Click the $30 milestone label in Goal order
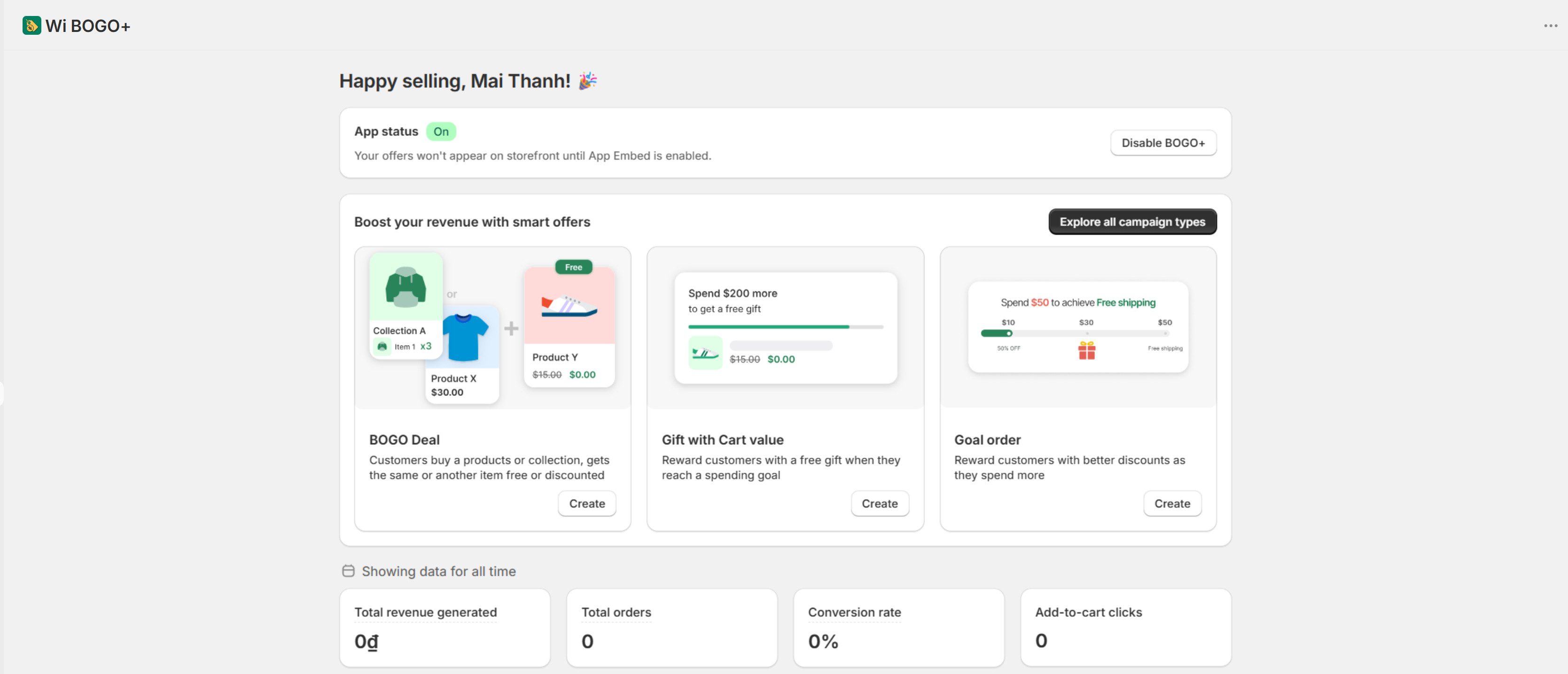The width and height of the screenshot is (1568, 674). pyautogui.click(x=1086, y=322)
